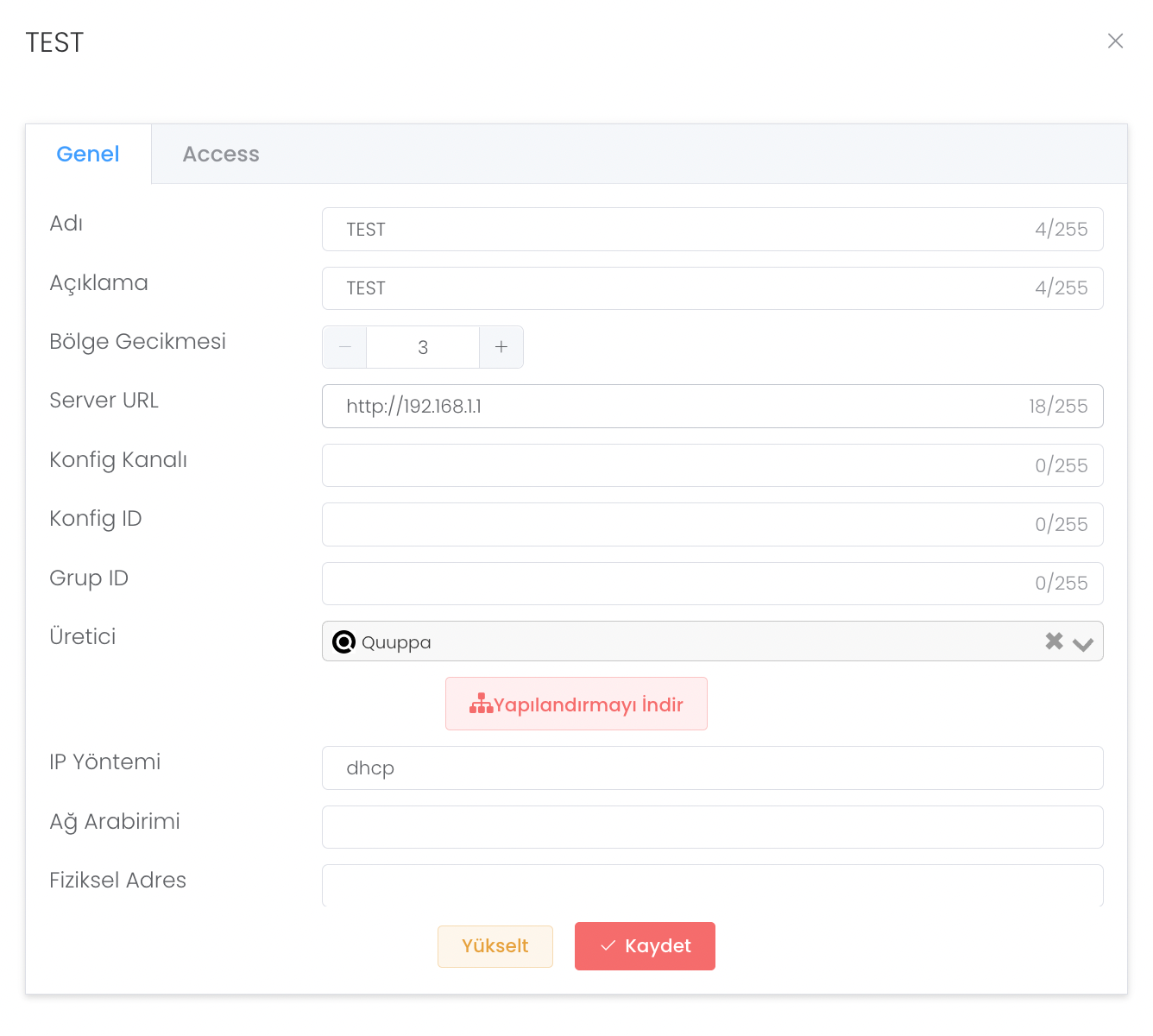Select the Genel tab
Viewport: 1153px width, 1036px height.
click(x=88, y=155)
